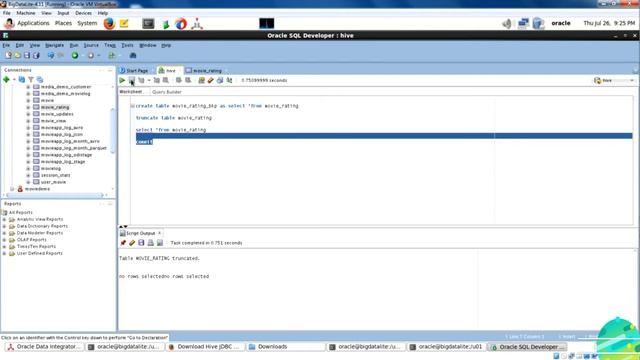Open the Places menu in the panel
The width and height of the screenshot is (640, 360).
[63, 23]
